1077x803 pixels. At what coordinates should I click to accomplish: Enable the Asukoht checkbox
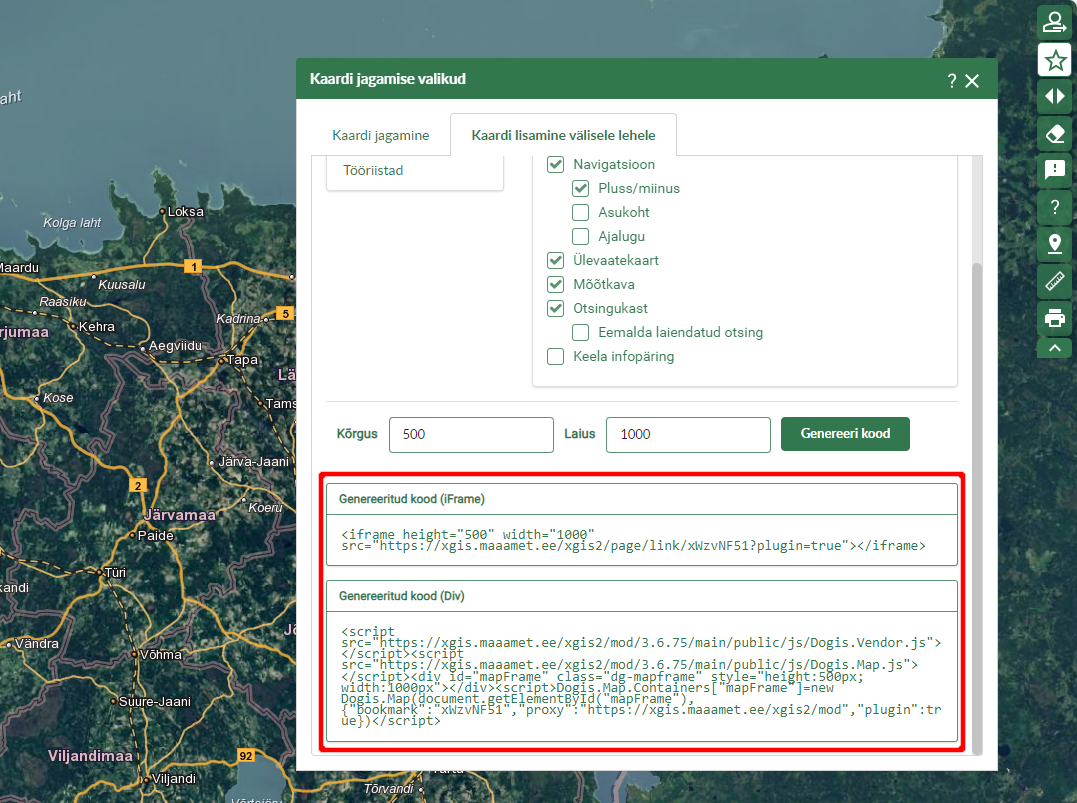[x=580, y=212]
